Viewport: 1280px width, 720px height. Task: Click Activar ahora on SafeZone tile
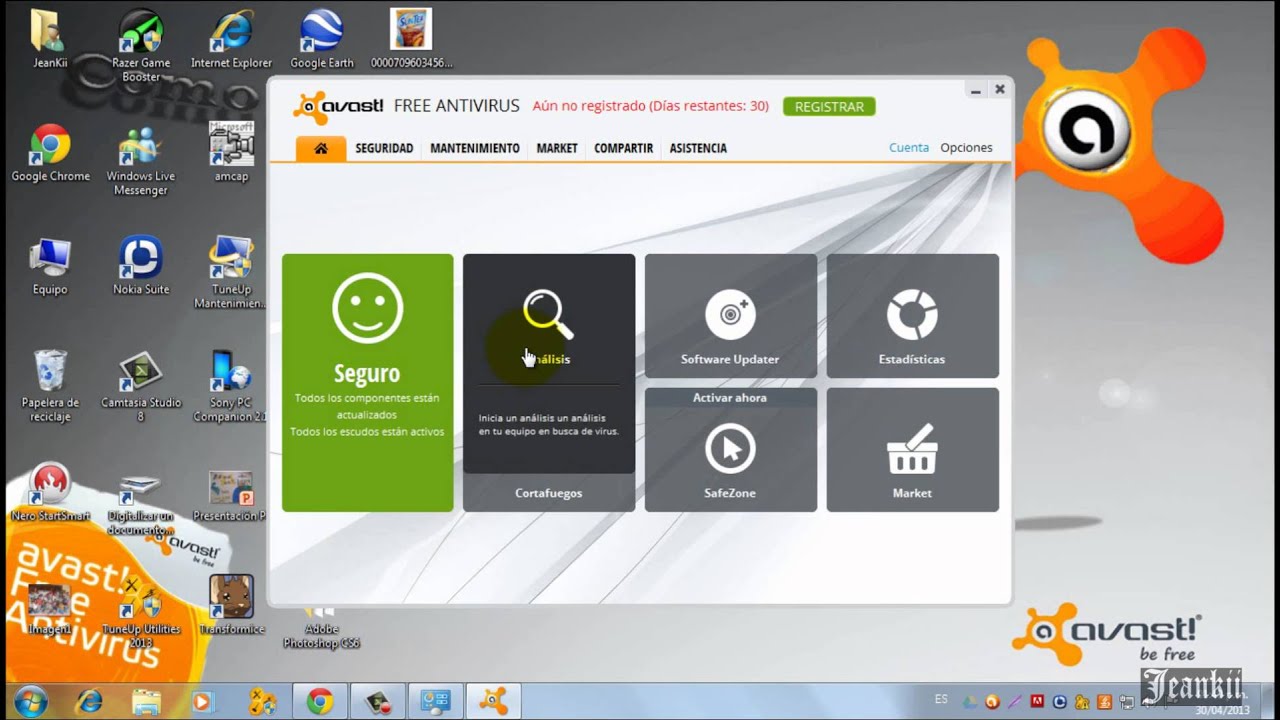(x=730, y=398)
